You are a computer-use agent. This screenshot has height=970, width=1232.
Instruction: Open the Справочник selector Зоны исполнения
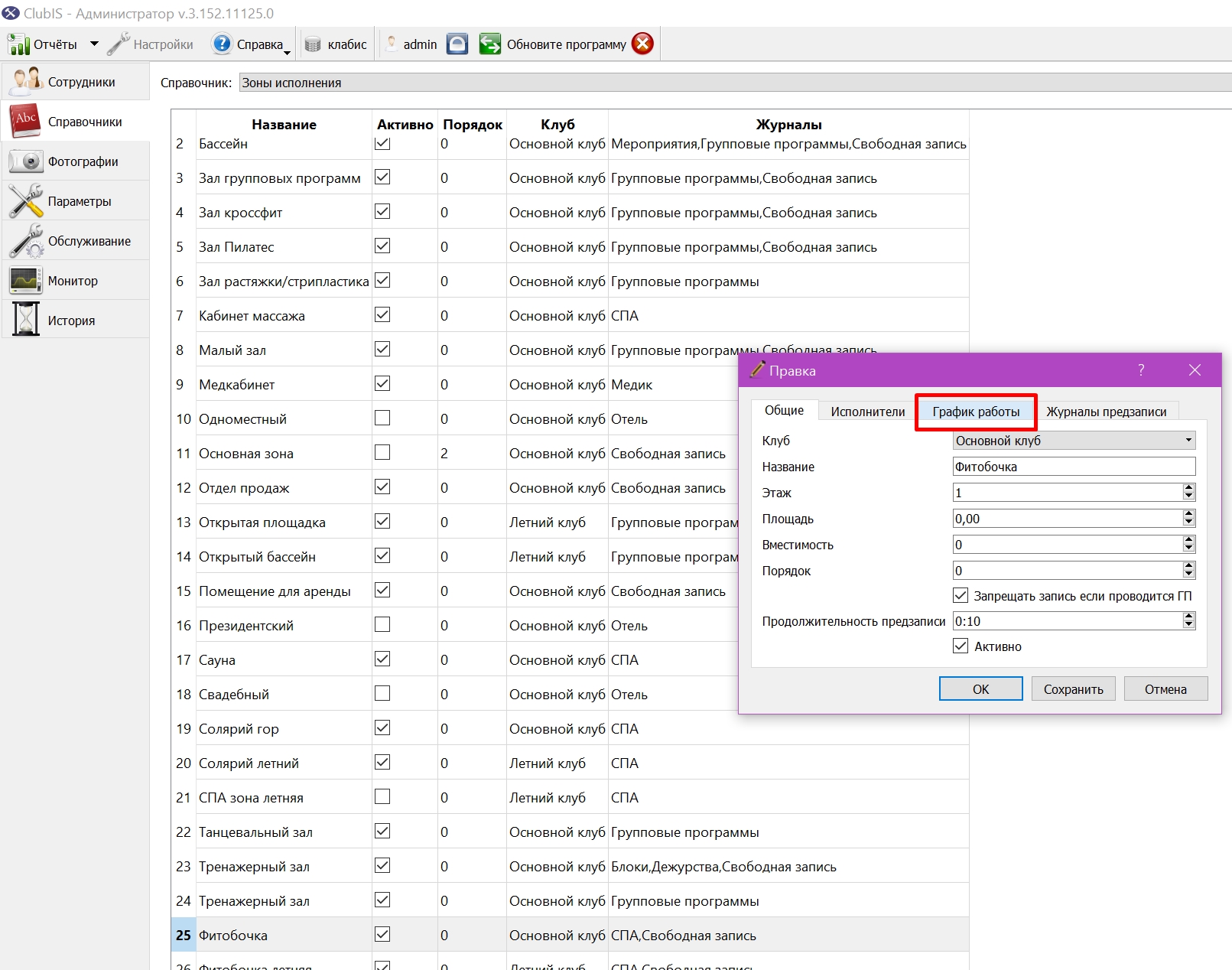click(734, 83)
